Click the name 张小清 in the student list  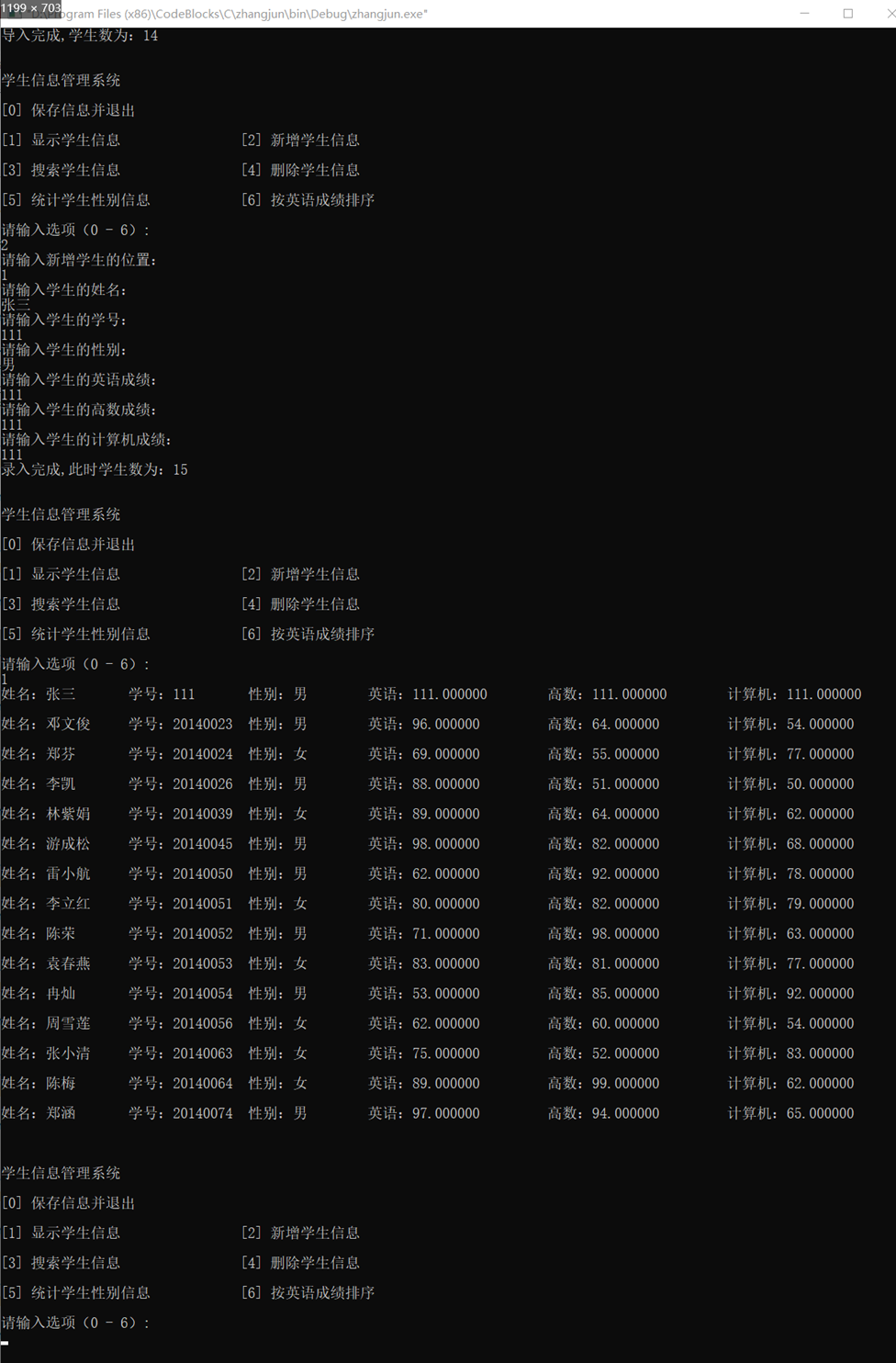point(69,1053)
